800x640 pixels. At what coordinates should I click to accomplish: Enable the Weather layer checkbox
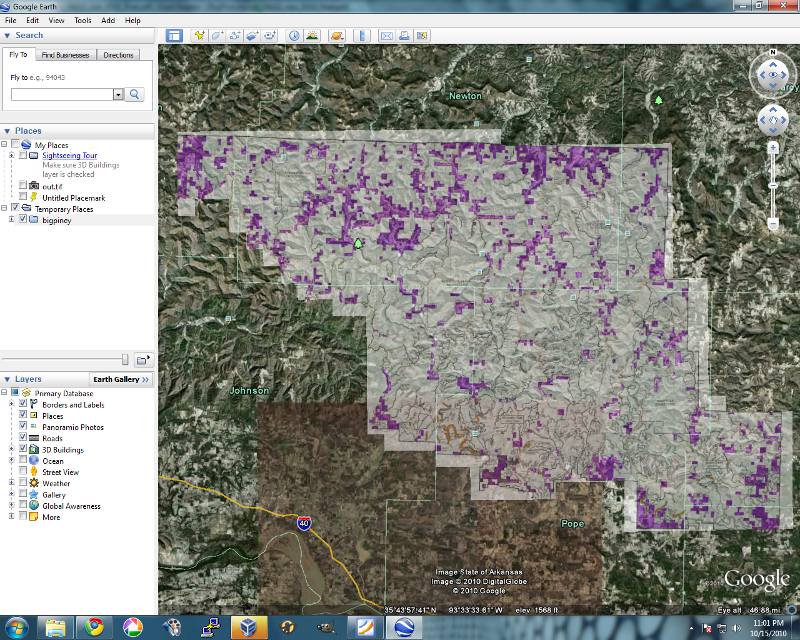[23, 482]
